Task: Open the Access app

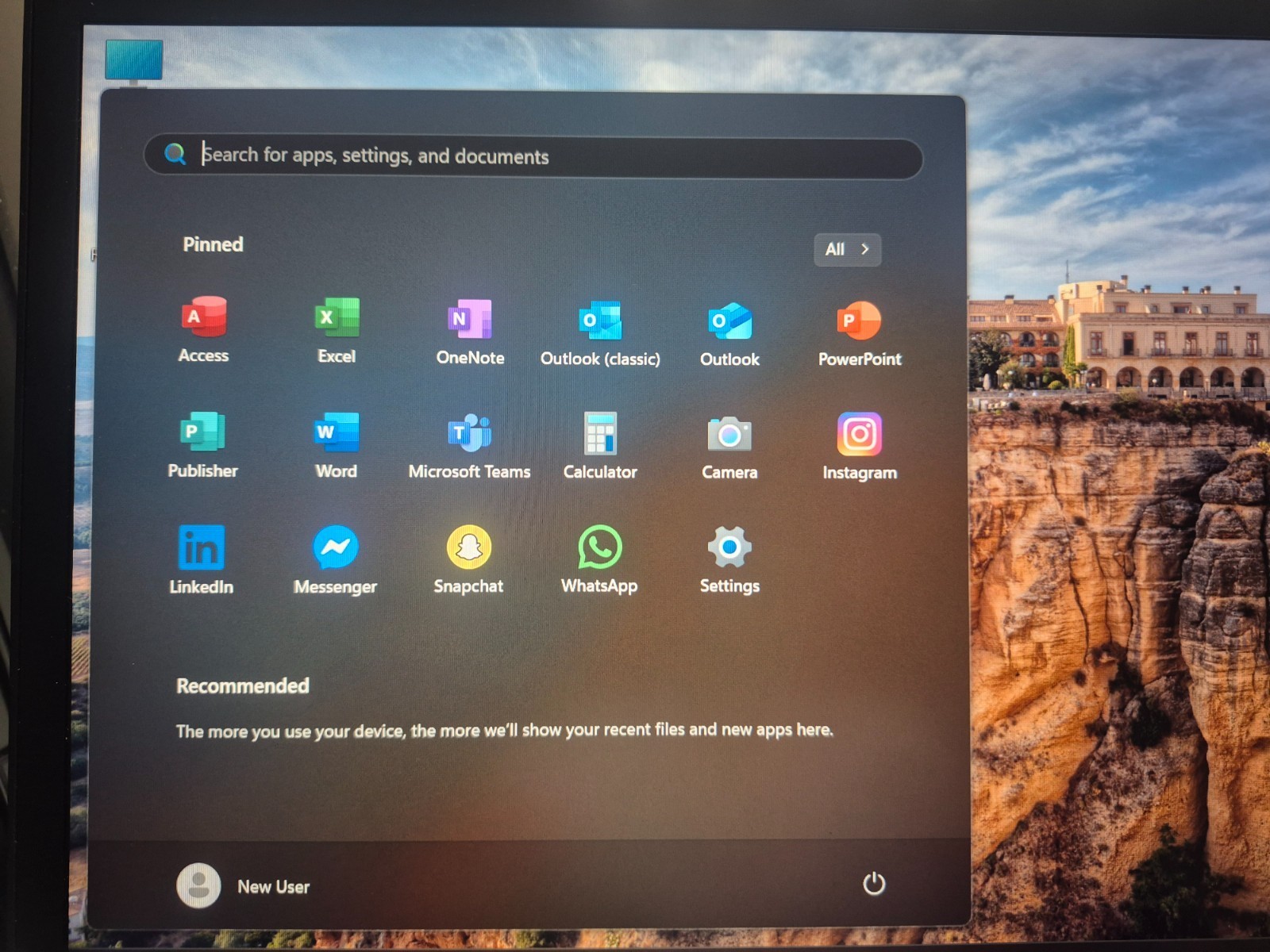Action: [x=203, y=329]
